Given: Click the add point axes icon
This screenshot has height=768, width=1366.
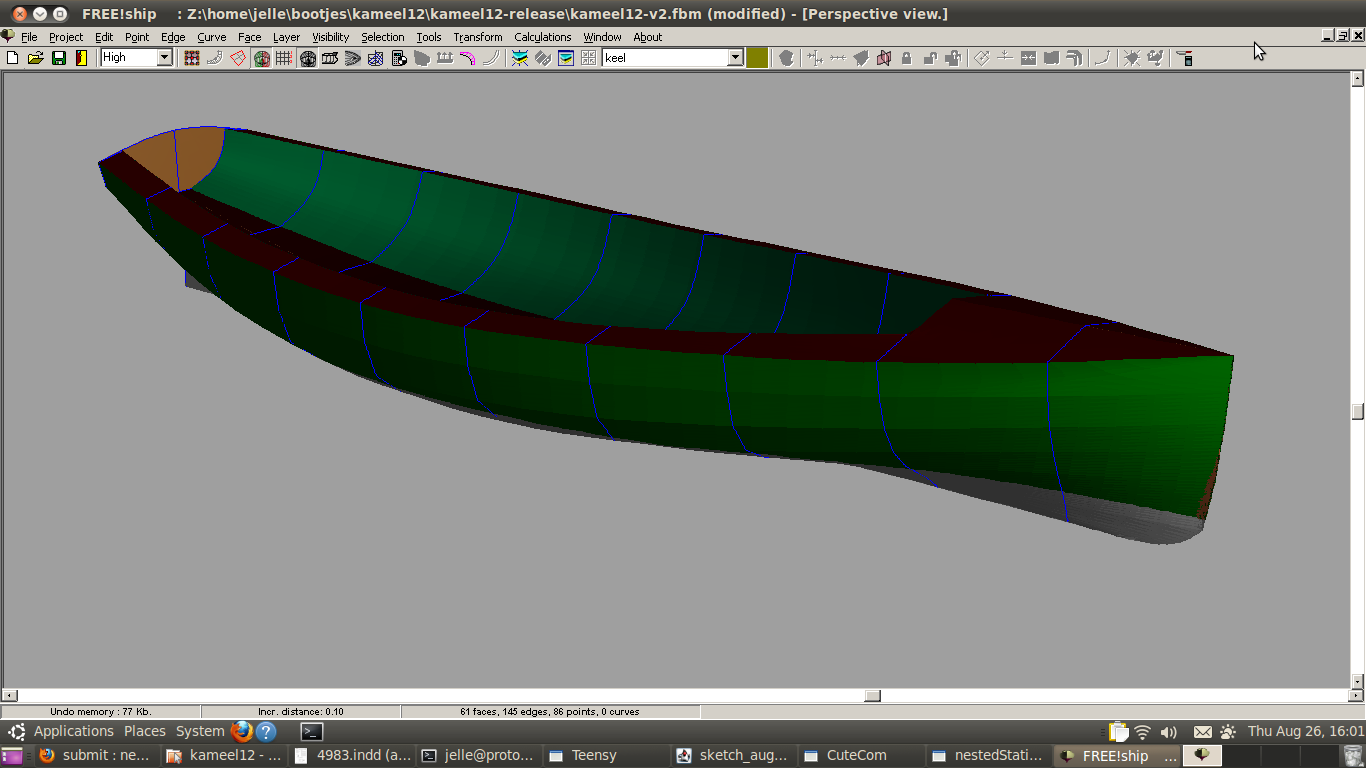Looking at the screenshot, I should pos(815,58).
